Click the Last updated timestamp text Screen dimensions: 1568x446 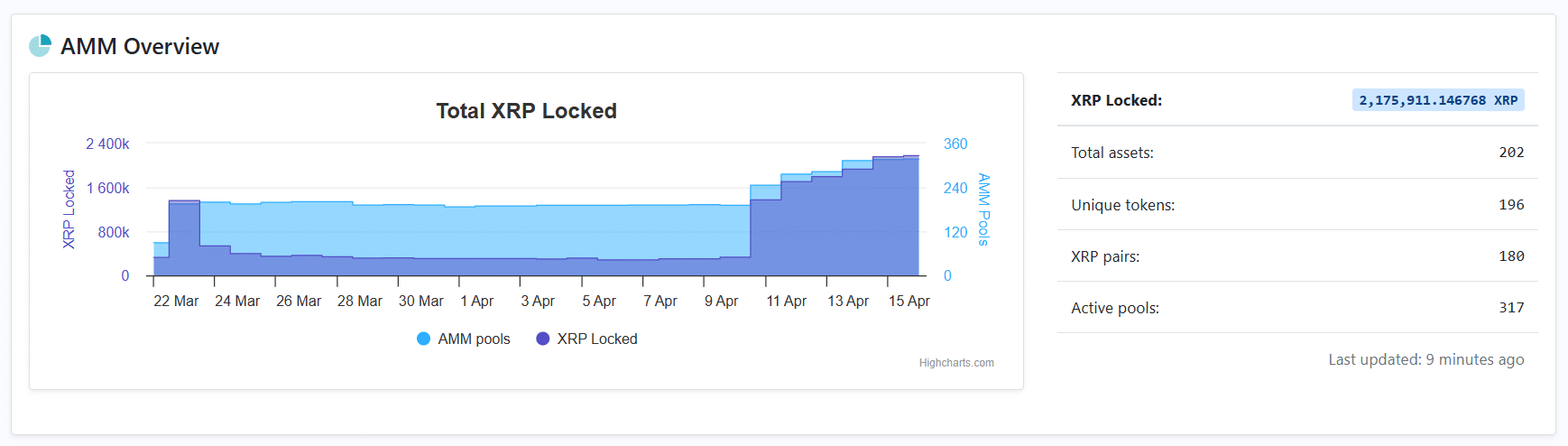(1425, 359)
